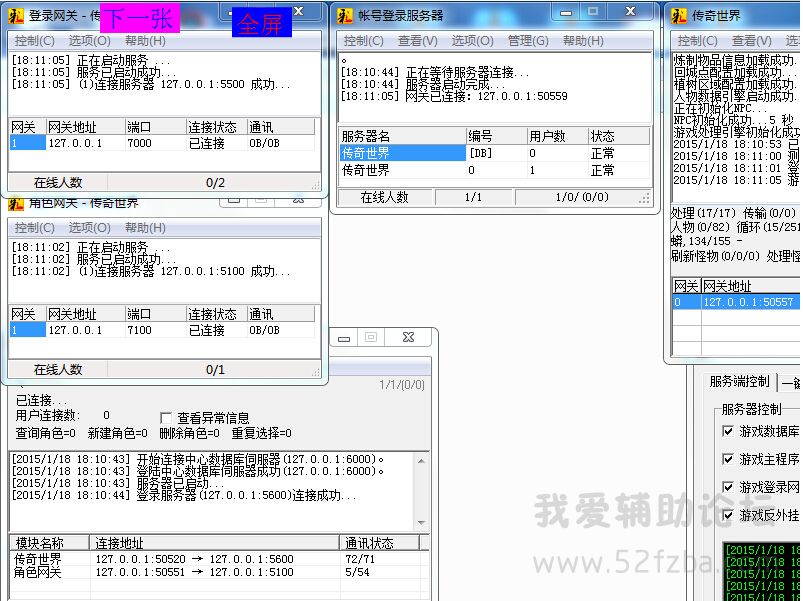The width and height of the screenshot is (803, 601).
Task: Enable 查看异常信息 checkbox
Action: click(x=167, y=418)
